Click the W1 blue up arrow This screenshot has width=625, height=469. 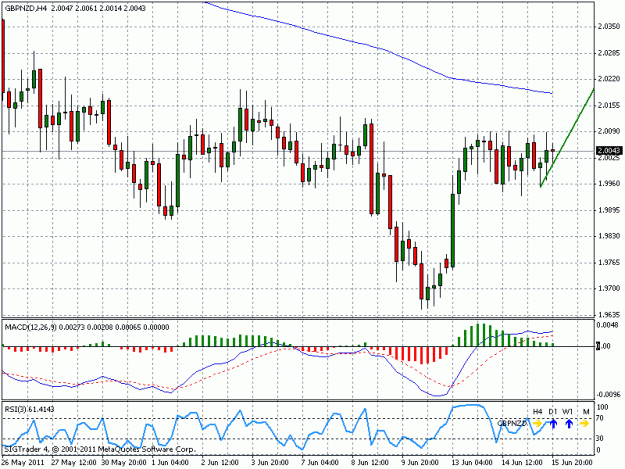569,423
